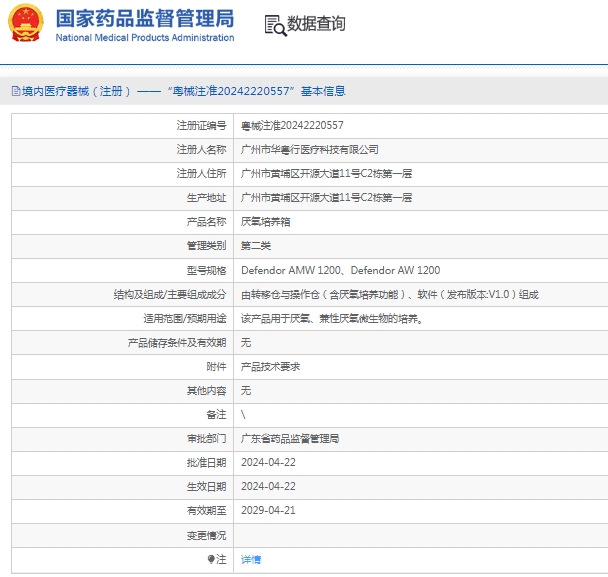608x577 pixels.
Task: Click 无 in the 其他内容 row
Action: coord(246,390)
